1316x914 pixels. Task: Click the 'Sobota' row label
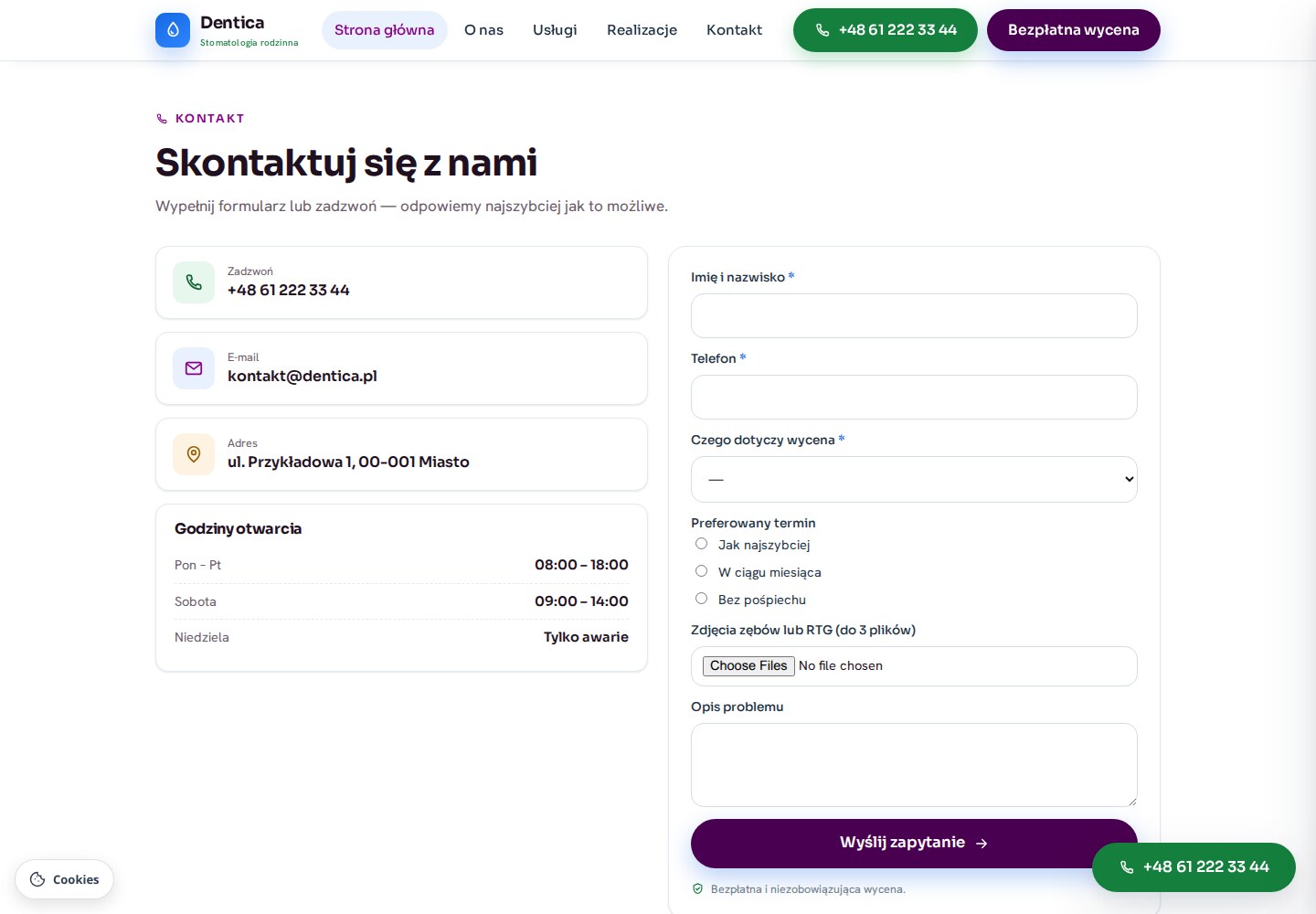196,601
